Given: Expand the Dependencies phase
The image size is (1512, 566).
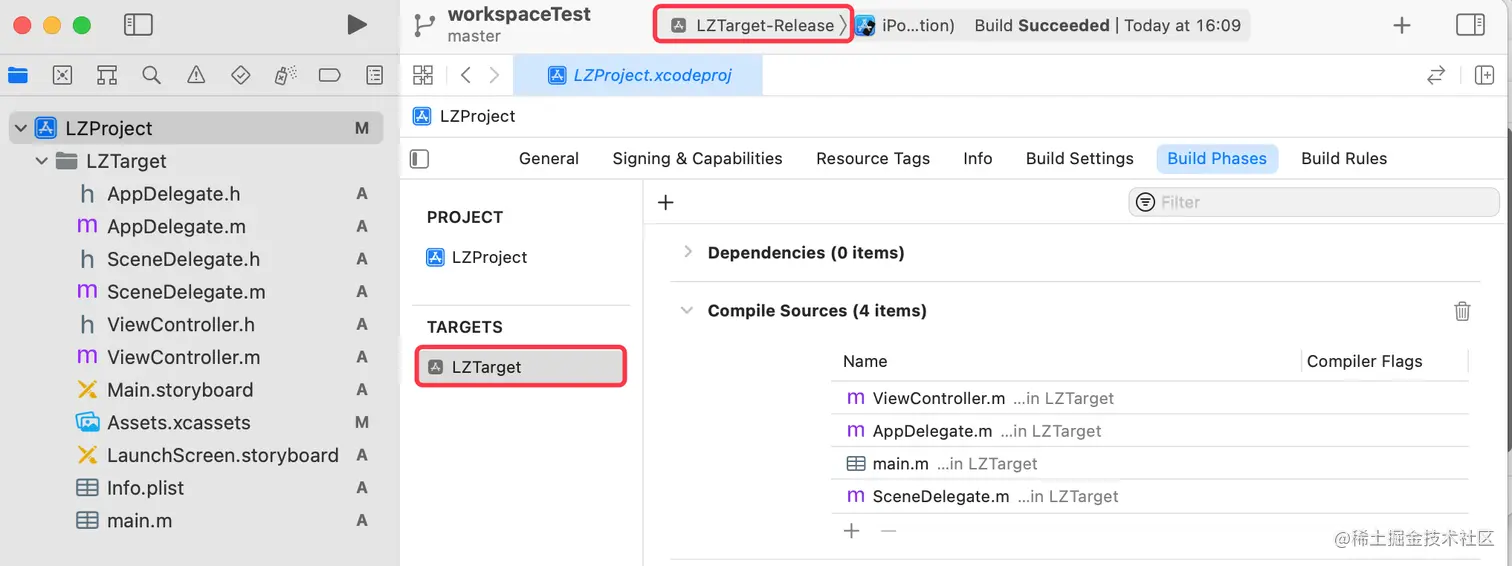Looking at the screenshot, I should 687,252.
